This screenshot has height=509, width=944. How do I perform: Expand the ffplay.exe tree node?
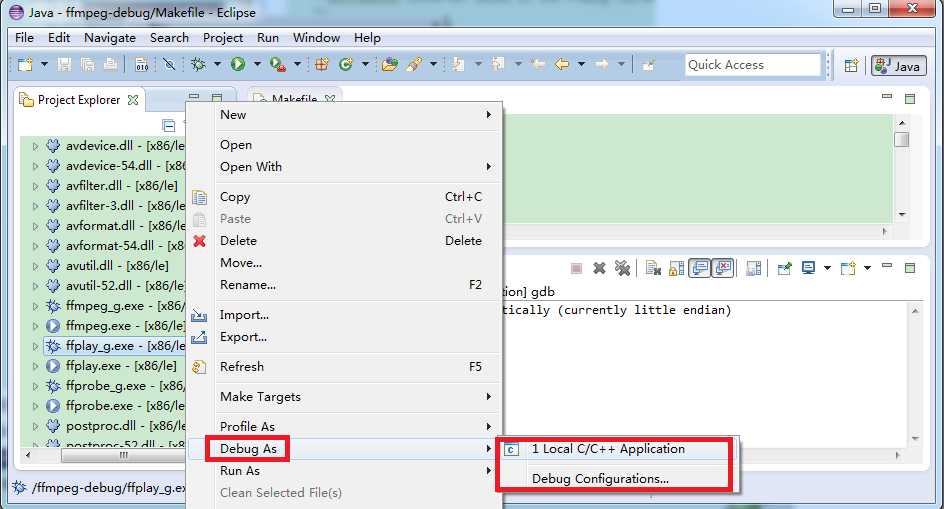click(35, 366)
